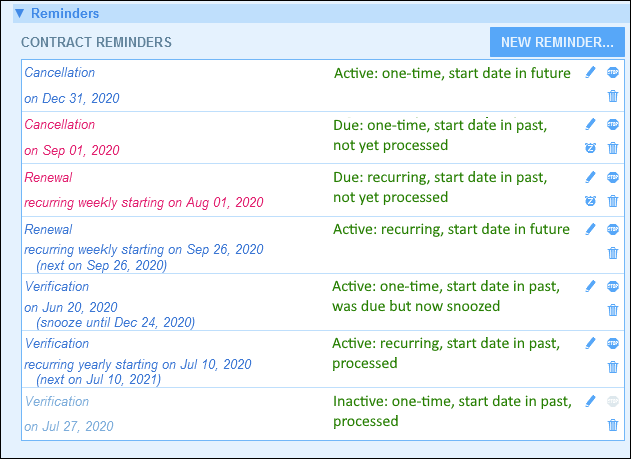Viewport: 631px width, 459px height.
Task: Edit the snoozed Jun 20 Verification reminder
Action: [x=591, y=286]
